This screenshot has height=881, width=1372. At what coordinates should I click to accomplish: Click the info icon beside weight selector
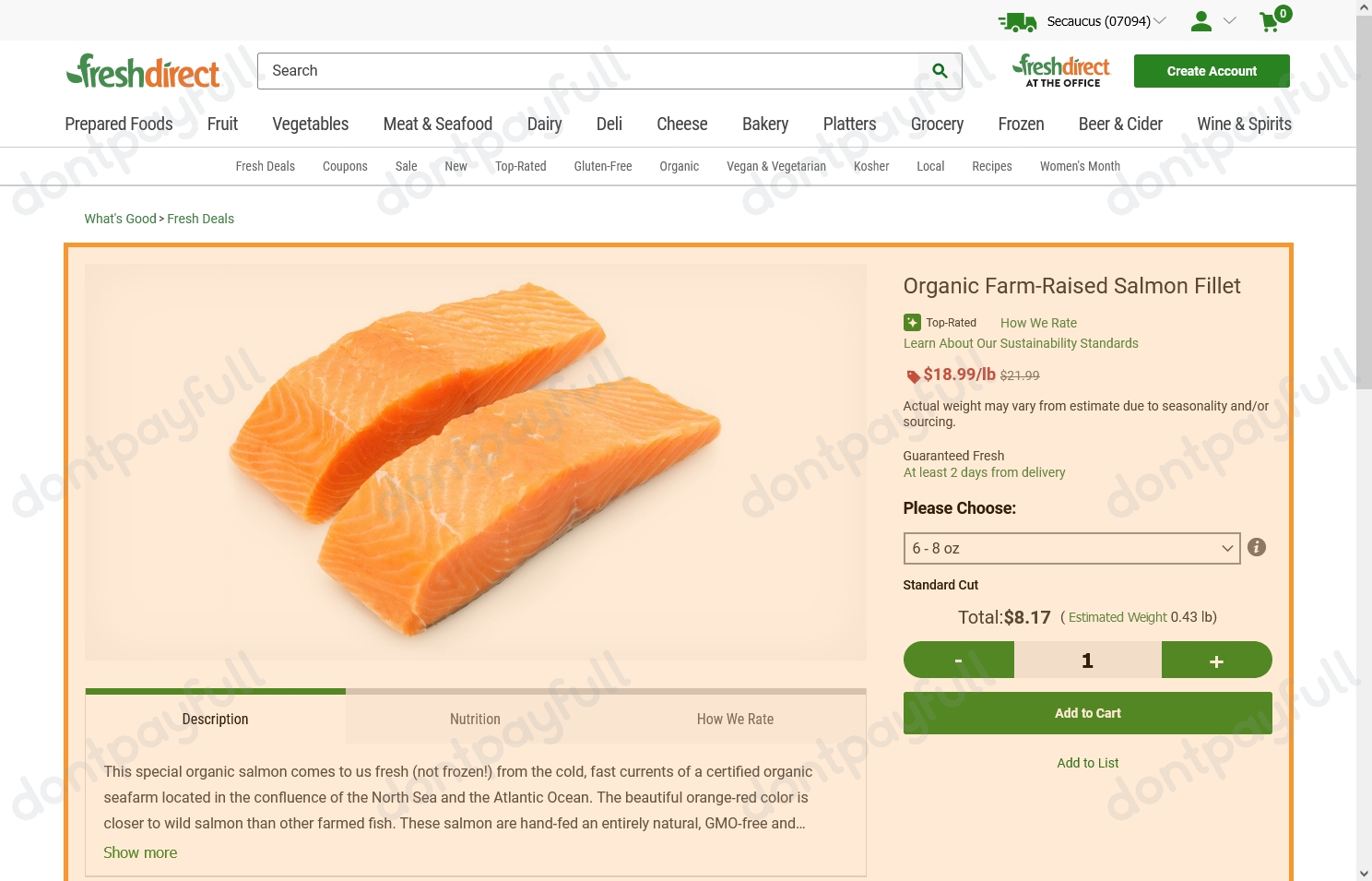click(x=1256, y=547)
